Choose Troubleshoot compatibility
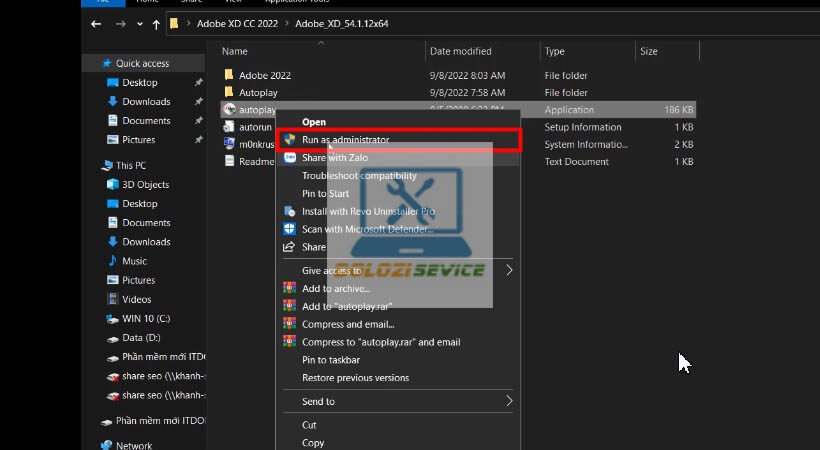Viewport: 820px width, 450px height. point(359,176)
